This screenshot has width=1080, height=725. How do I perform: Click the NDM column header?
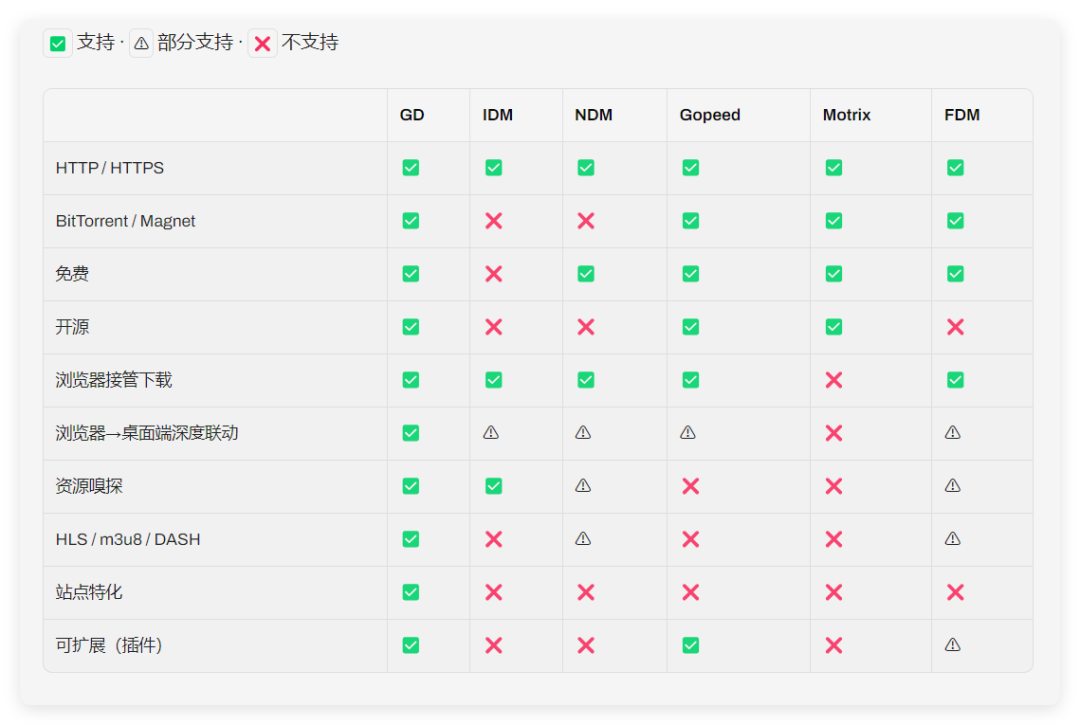pyautogui.click(x=594, y=115)
